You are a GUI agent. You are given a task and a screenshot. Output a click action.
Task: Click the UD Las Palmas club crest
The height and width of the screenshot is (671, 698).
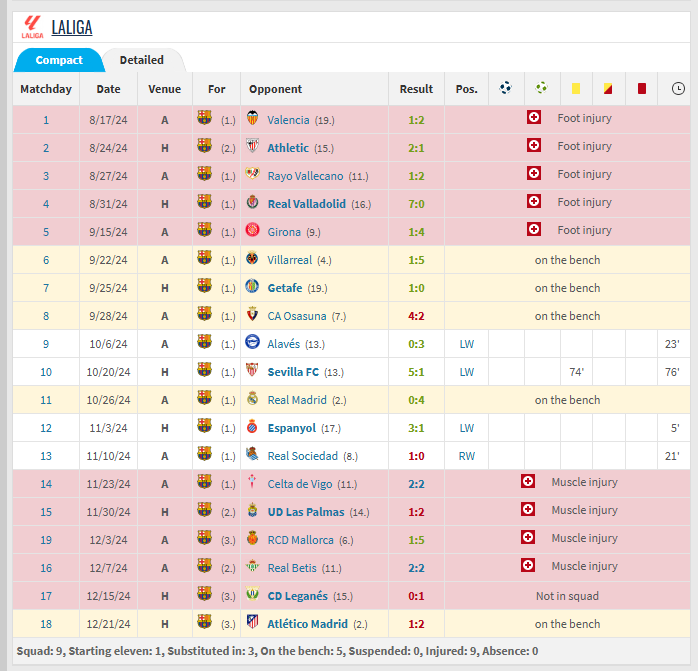click(x=252, y=510)
